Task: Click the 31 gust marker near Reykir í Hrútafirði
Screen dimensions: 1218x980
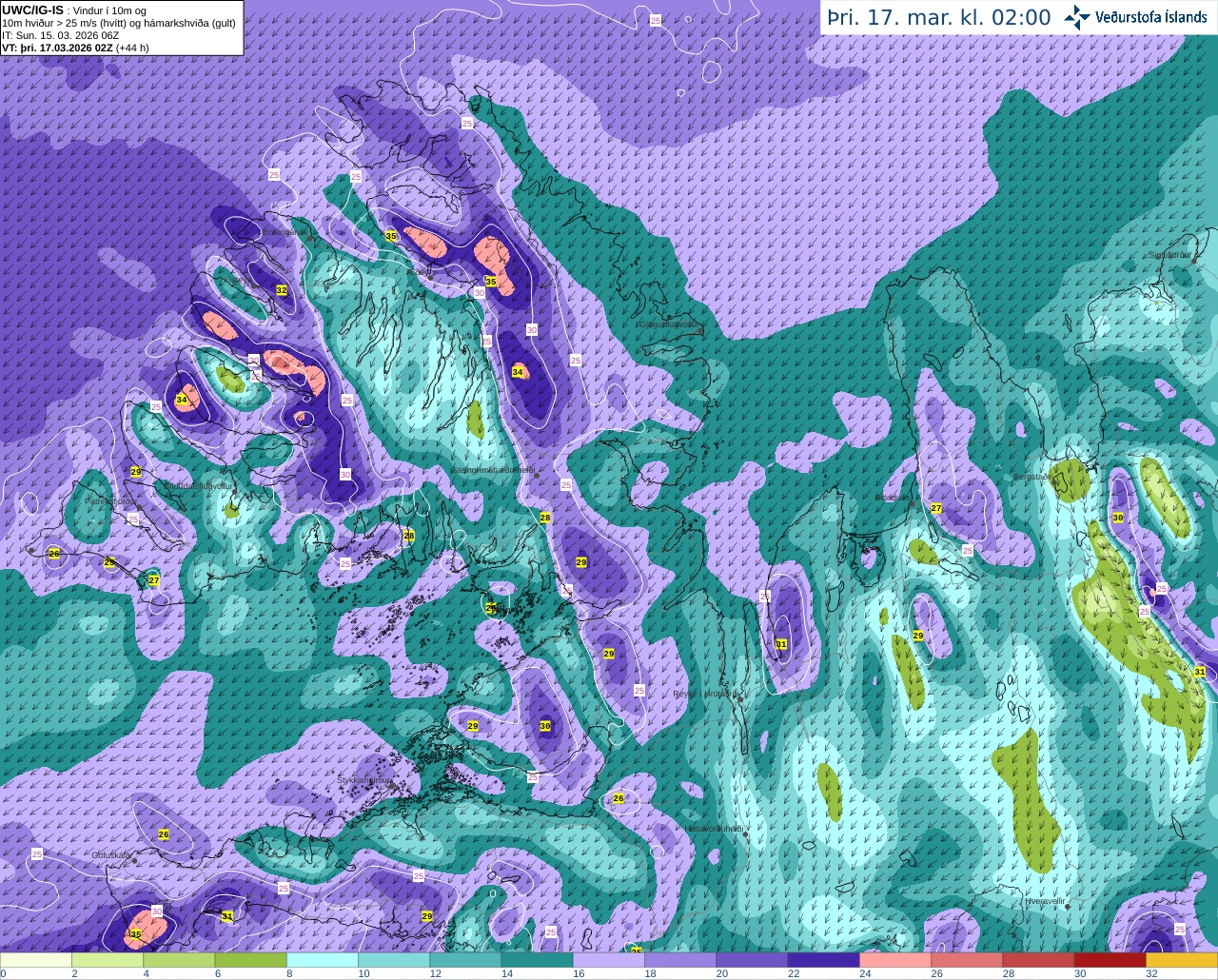Action: (781, 644)
